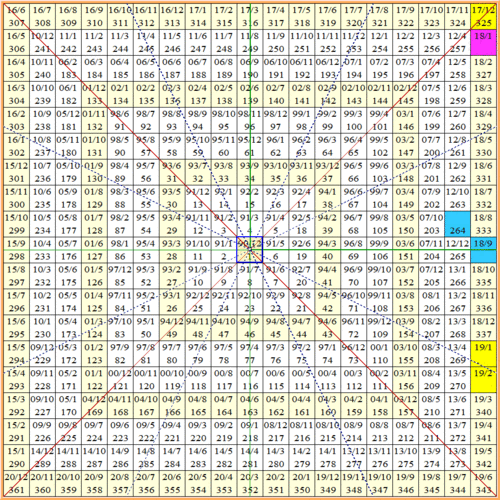The width and height of the screenshot is (500, 500).
Task: Select cell 02/1 numbered 134
Action: coord(120,94)
